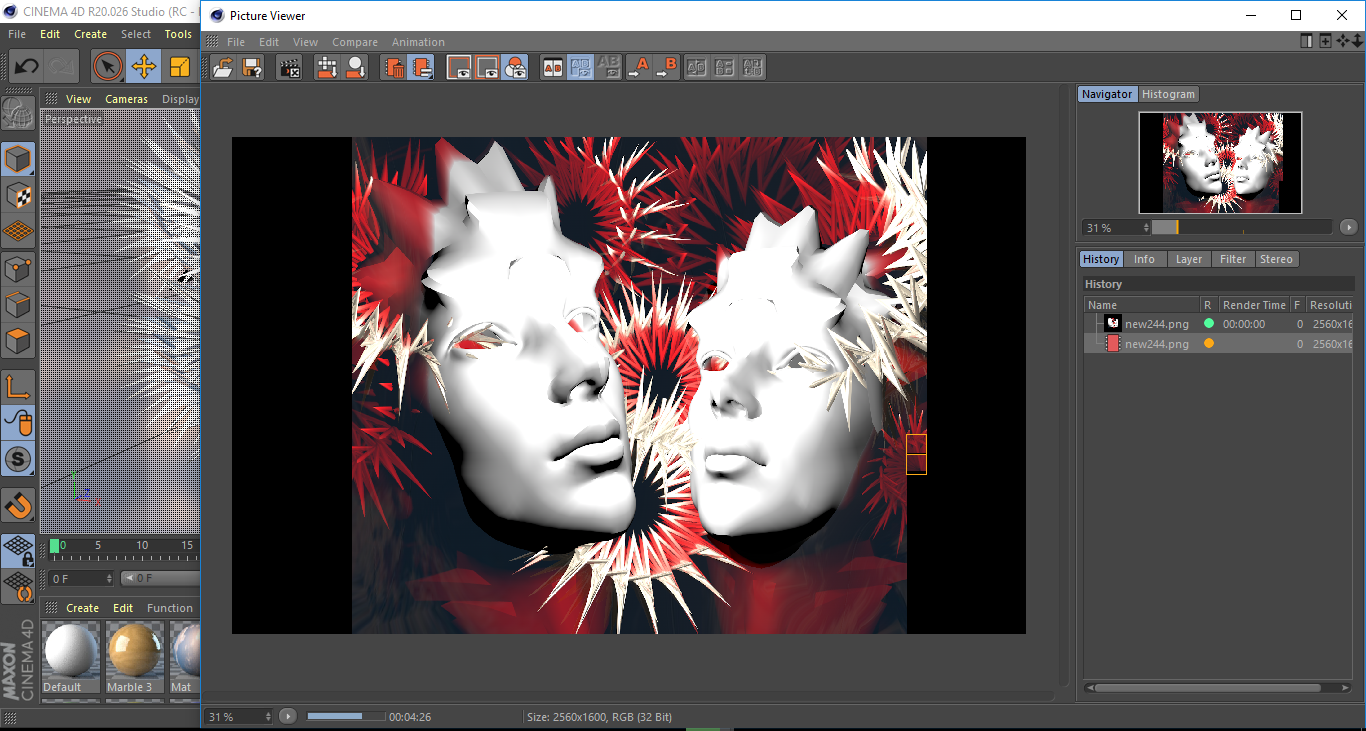Toggle the RGB channels display icon
Screen dimensions: 1366x731
tap(515, 68)
